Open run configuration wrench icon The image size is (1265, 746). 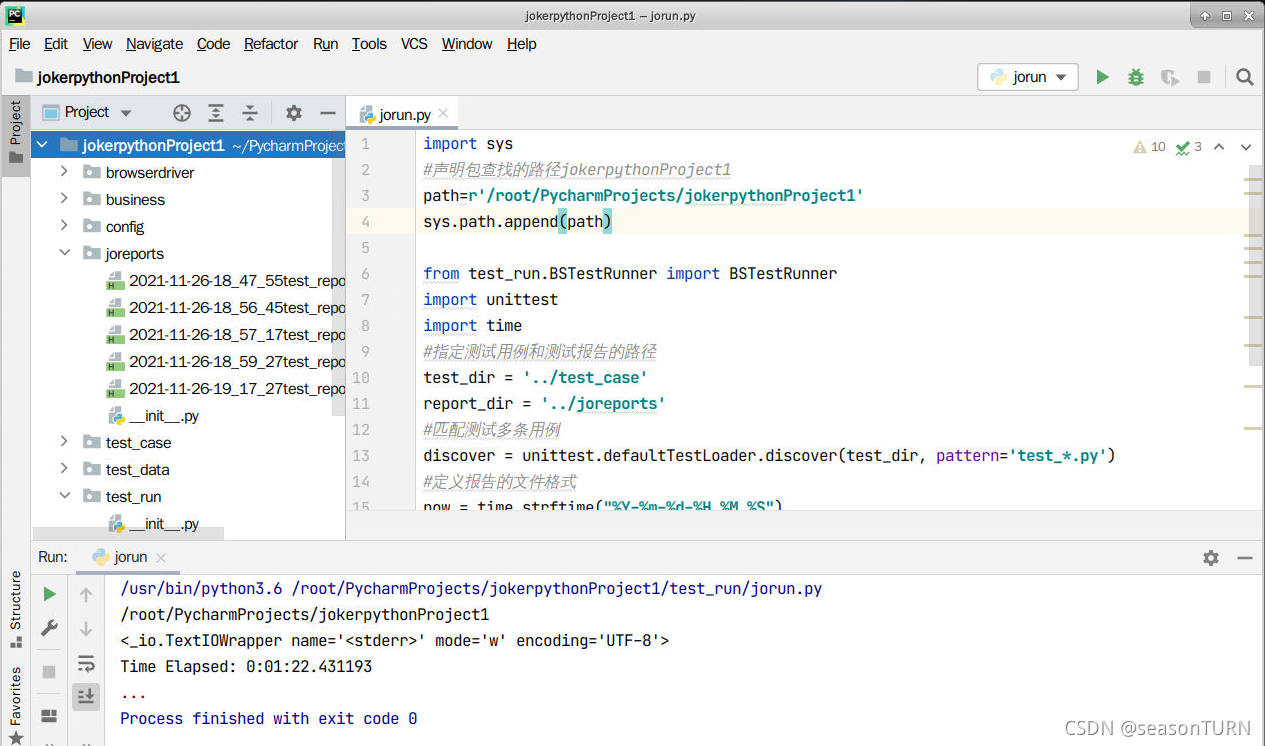point(49,628)
